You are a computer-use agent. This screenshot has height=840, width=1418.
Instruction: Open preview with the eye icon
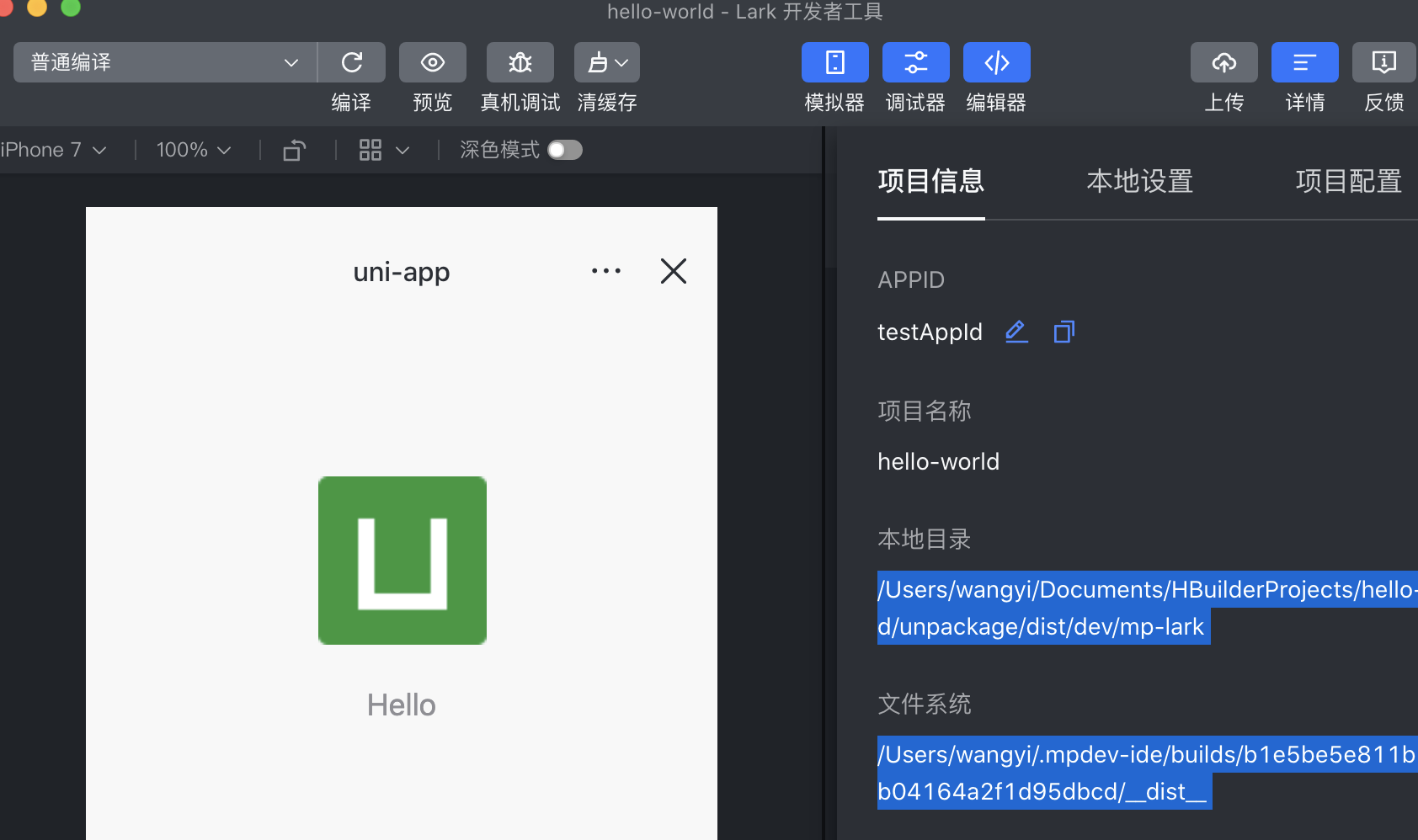coord(432,62)
